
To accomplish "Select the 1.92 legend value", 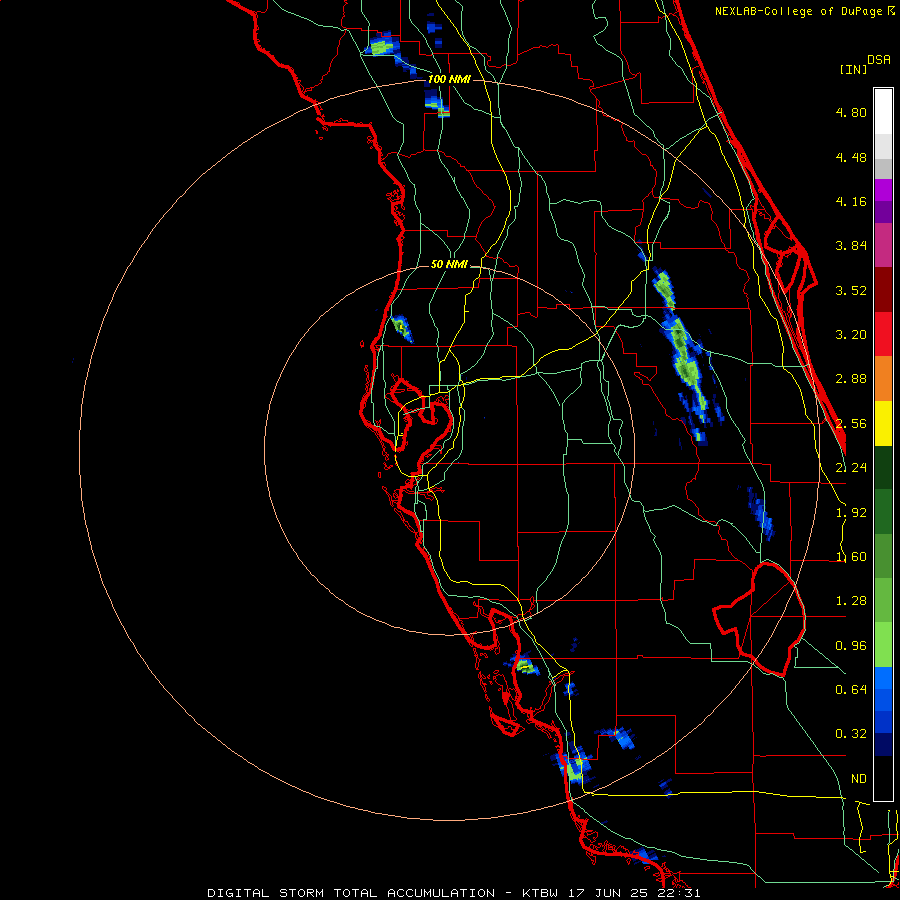I will coord(851,513).
